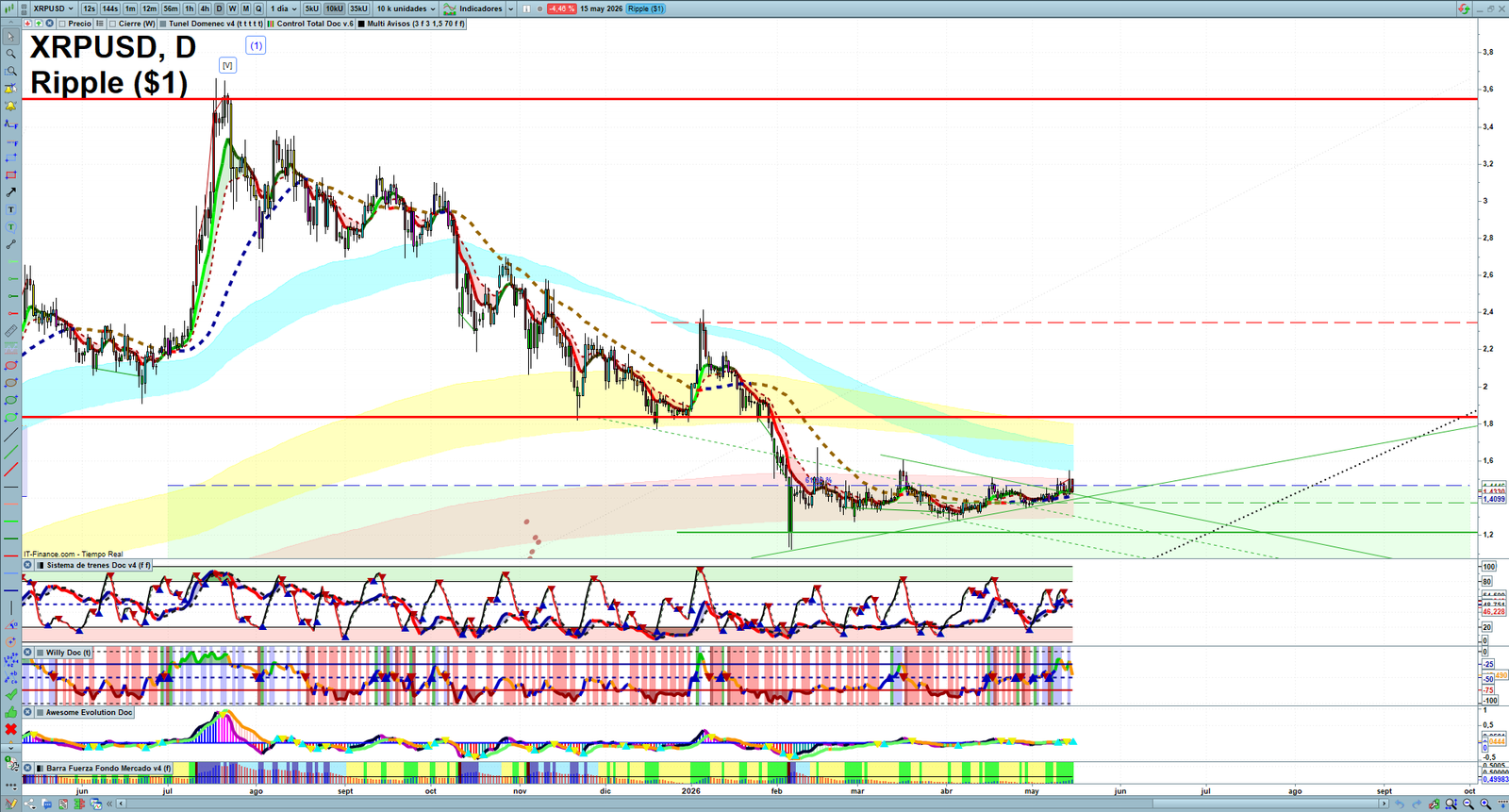The height and width of the screenshot is (812, 1509).
Task: Select the black diagonal trend line tool
Action: pyautogui.click(x=11, y=436)
